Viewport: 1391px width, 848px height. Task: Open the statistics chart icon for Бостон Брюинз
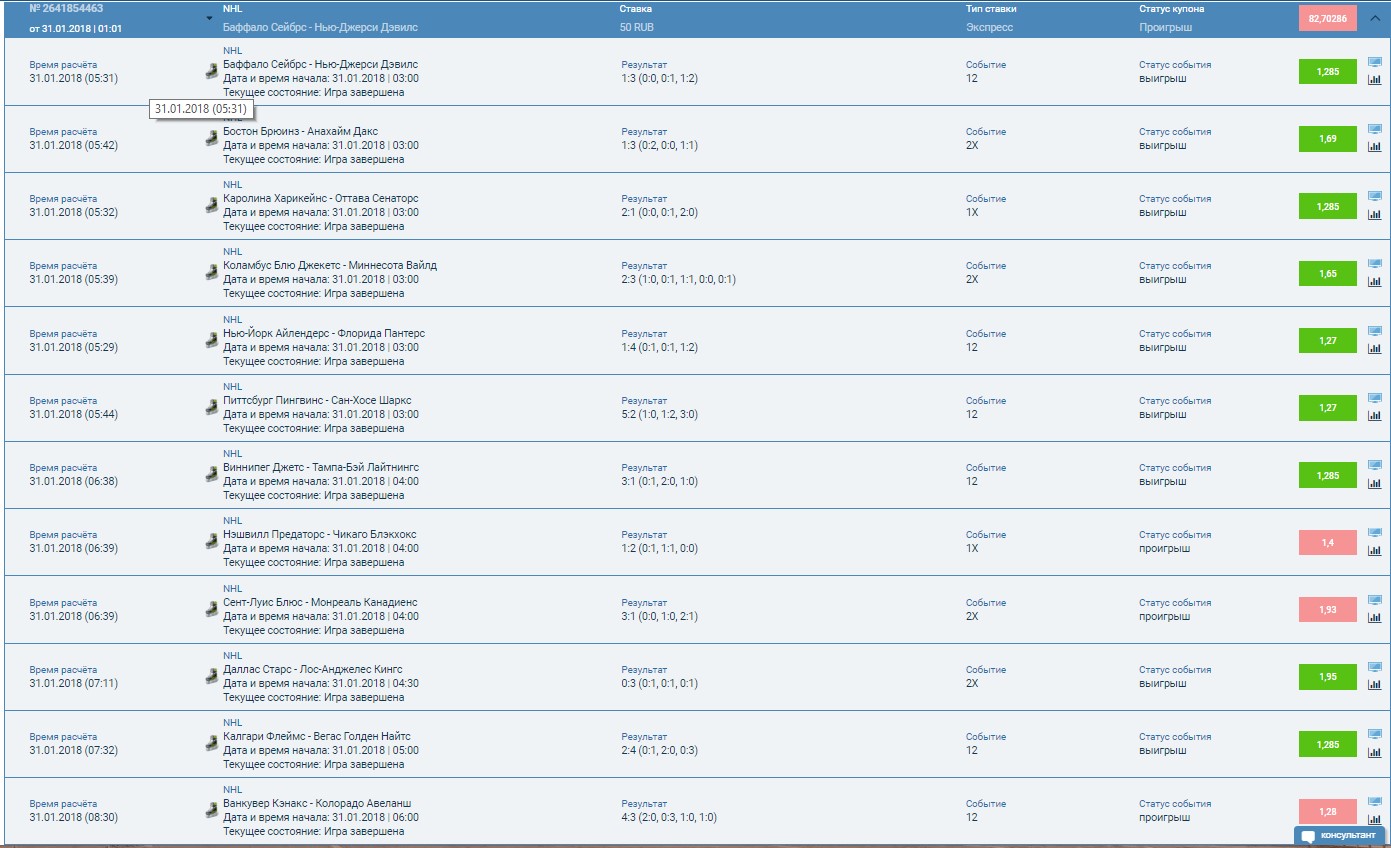pos(1374,147)
